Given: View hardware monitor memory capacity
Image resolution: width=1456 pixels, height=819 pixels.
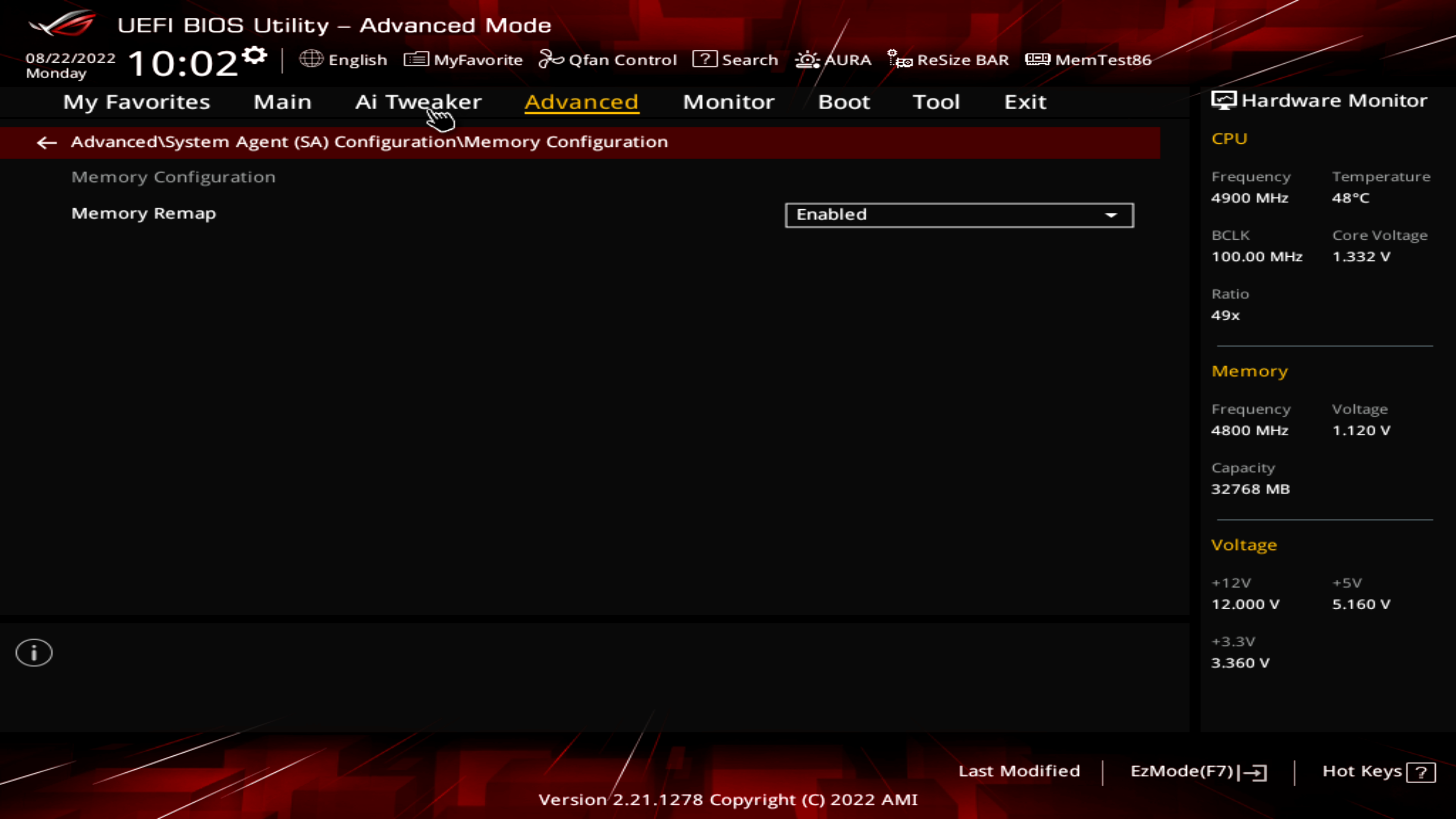Looking at the screenshot, I should click(x=1250, y=488).
